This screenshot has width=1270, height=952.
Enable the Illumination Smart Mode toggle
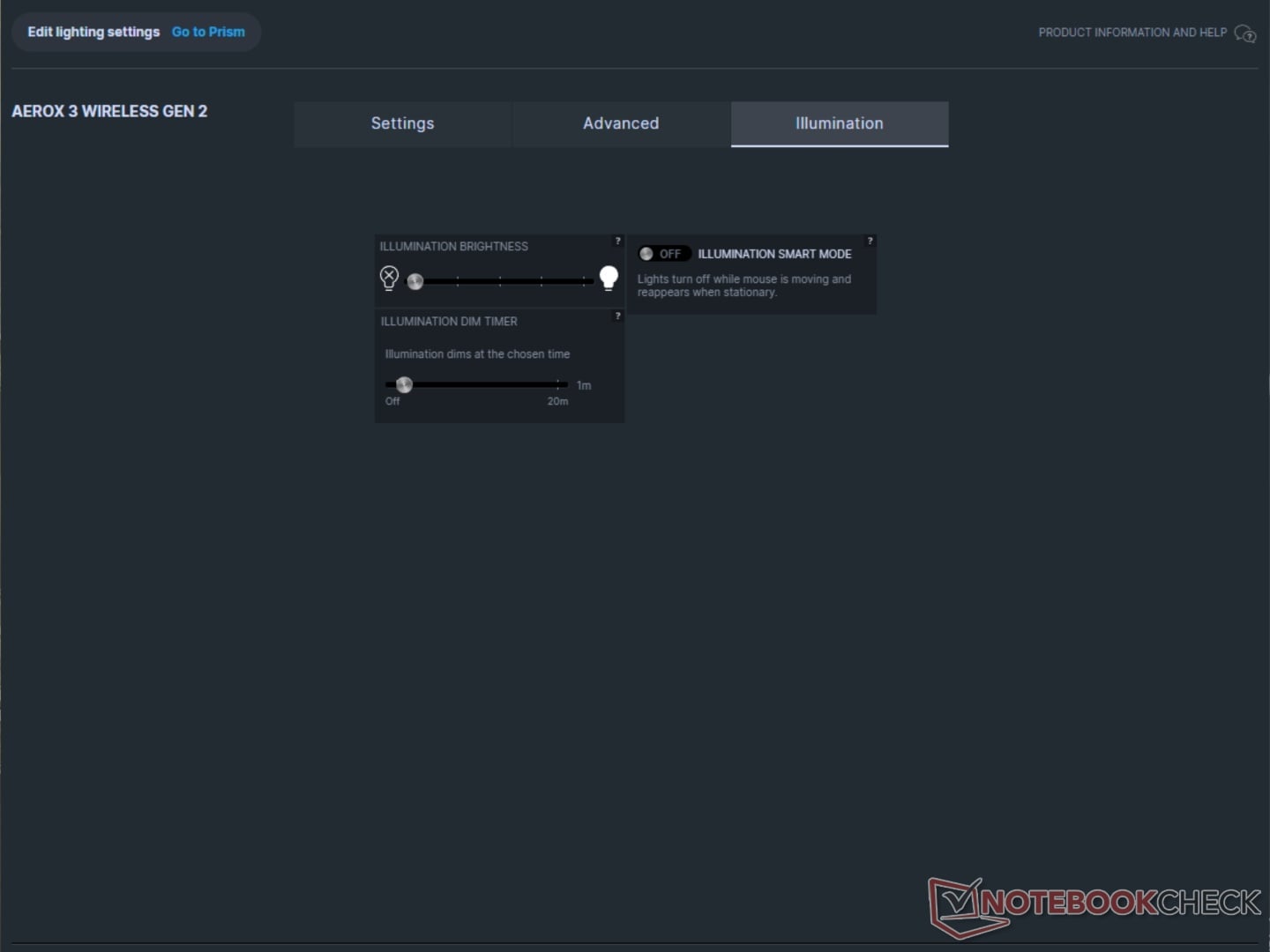(x=663, y=254)
